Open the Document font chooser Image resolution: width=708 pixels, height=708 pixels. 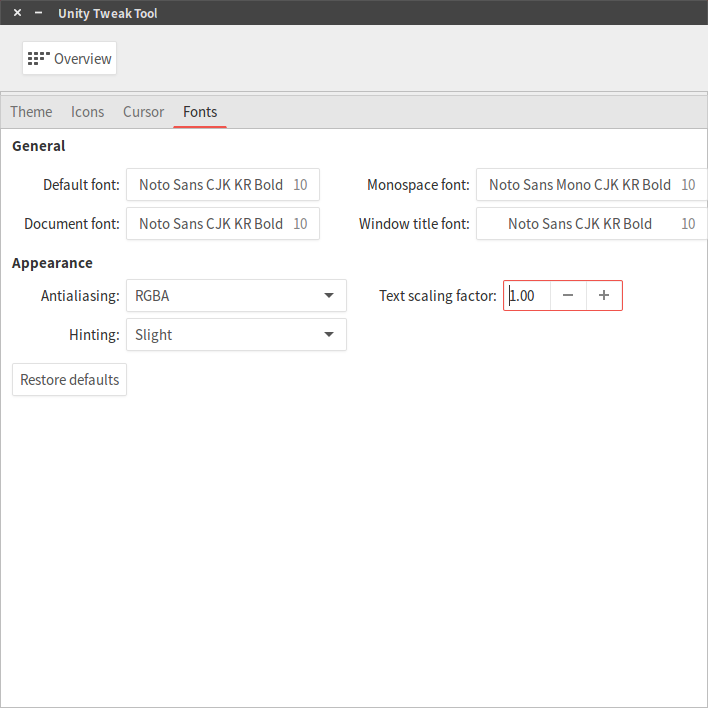(x=223, y=224)
